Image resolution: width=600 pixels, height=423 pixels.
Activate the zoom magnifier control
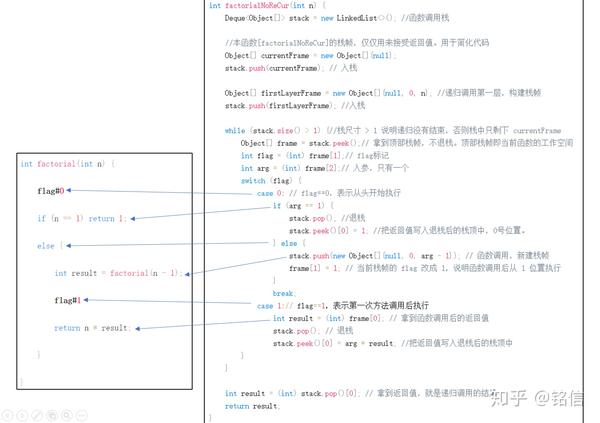pos(67,415)
